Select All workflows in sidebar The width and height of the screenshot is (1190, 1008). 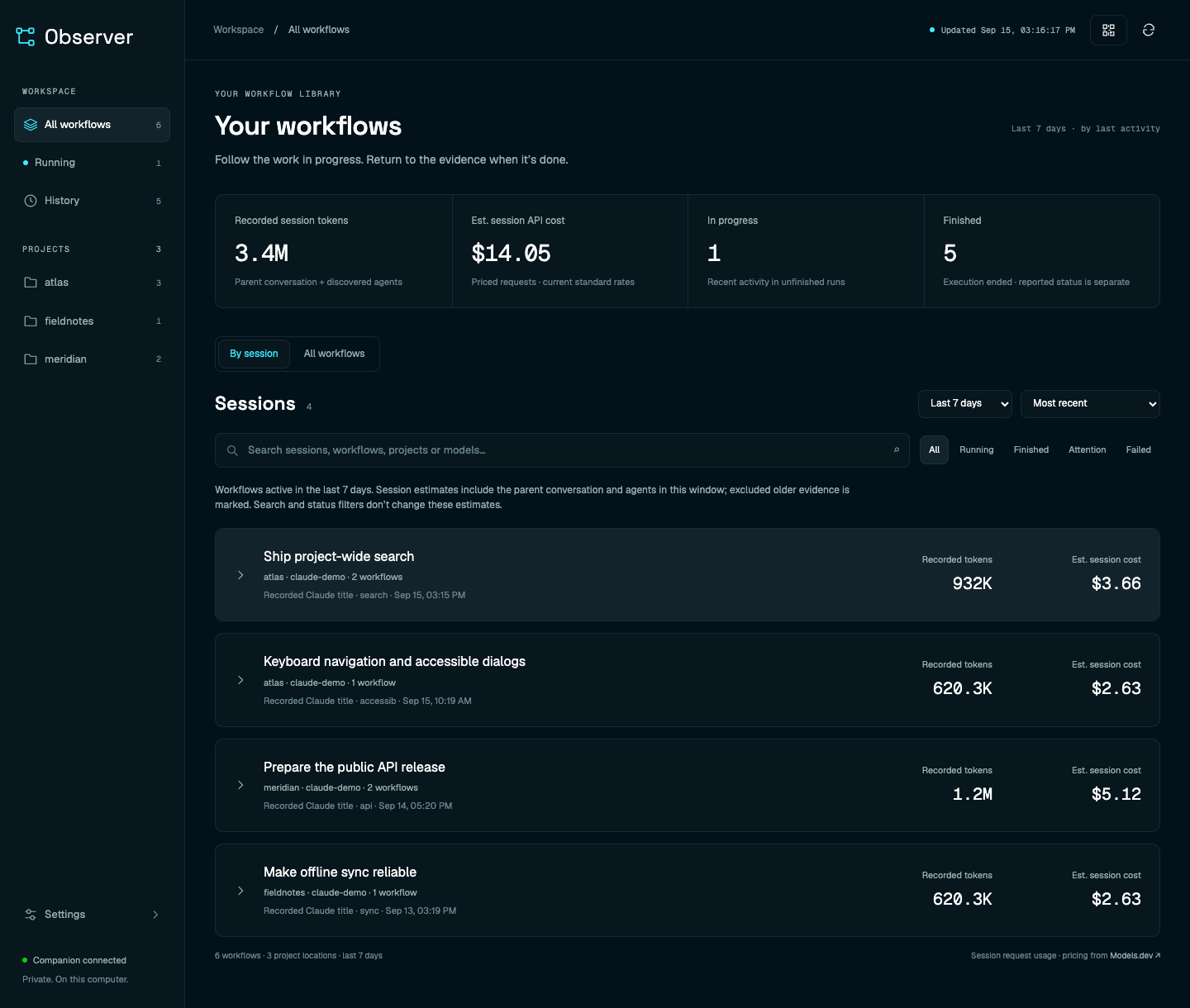[92, 125]
